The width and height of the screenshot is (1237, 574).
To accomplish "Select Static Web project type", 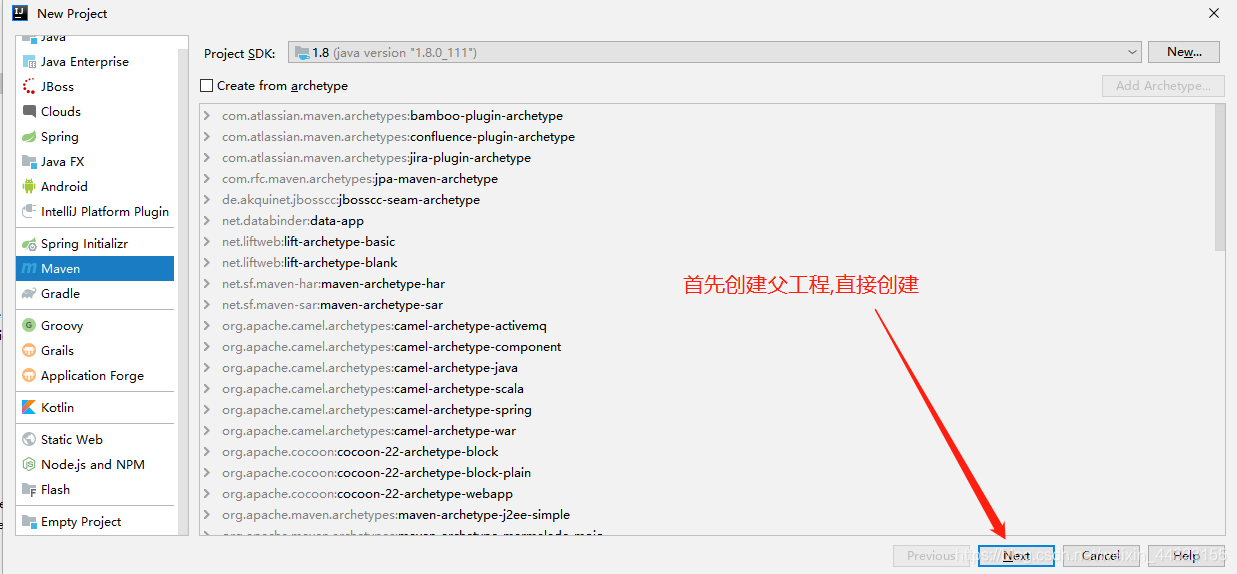I will pyautogui.click(x=95, y=440).
